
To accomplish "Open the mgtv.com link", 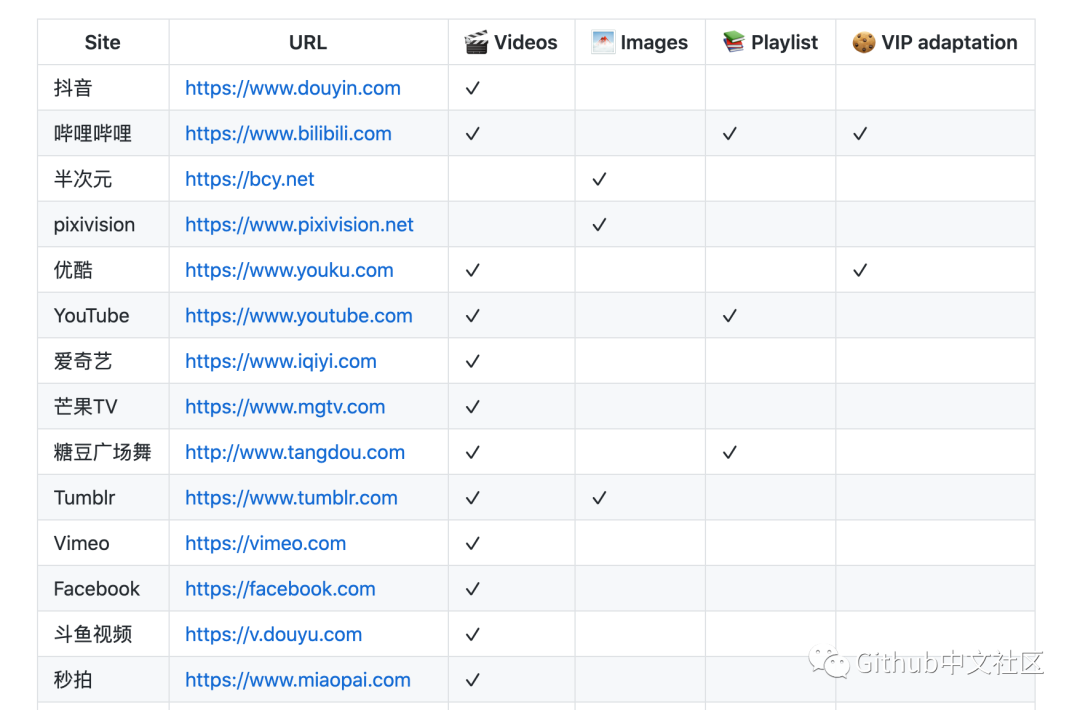I will click(x=285, y=407).
